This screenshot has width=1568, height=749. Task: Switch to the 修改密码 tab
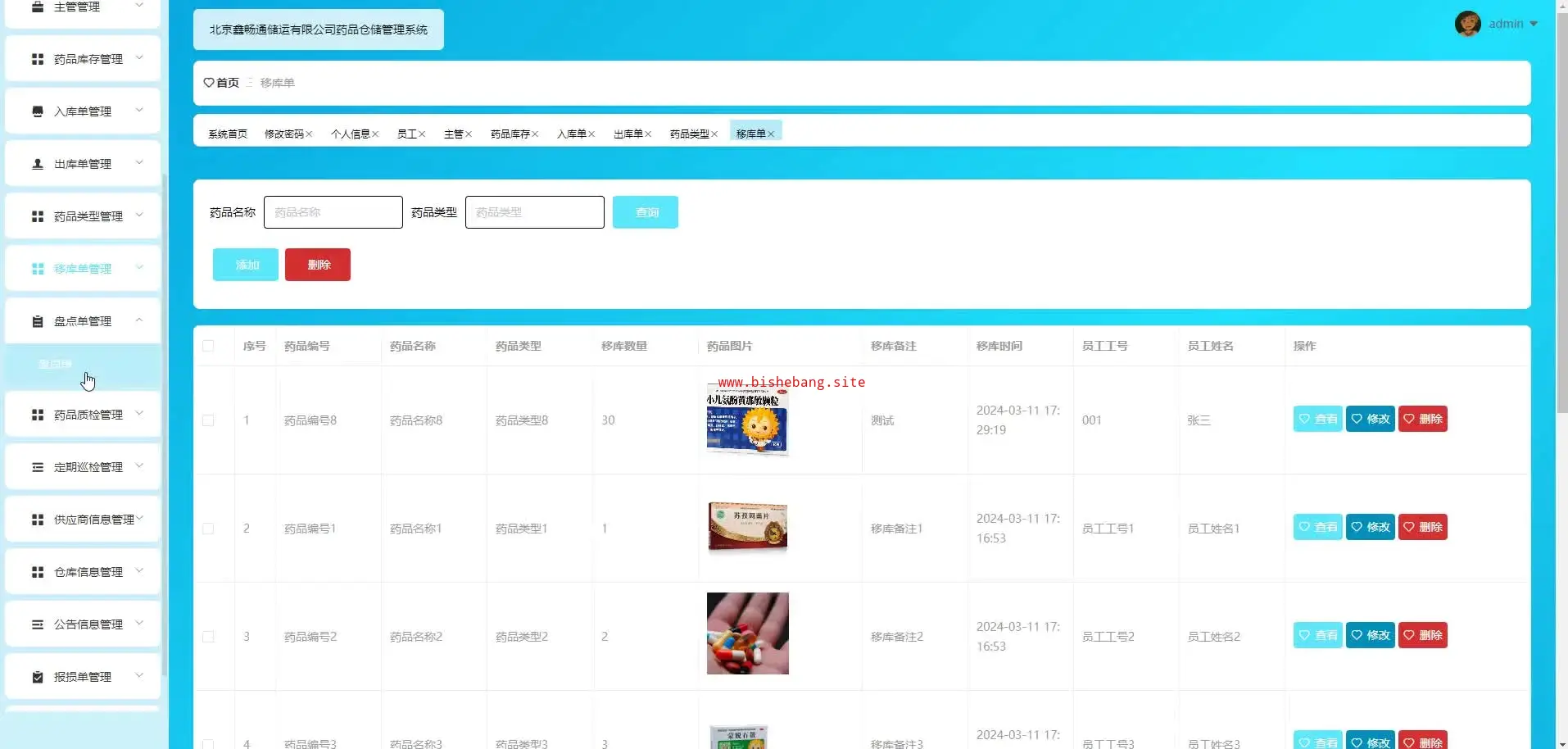[x=283, y=134]
